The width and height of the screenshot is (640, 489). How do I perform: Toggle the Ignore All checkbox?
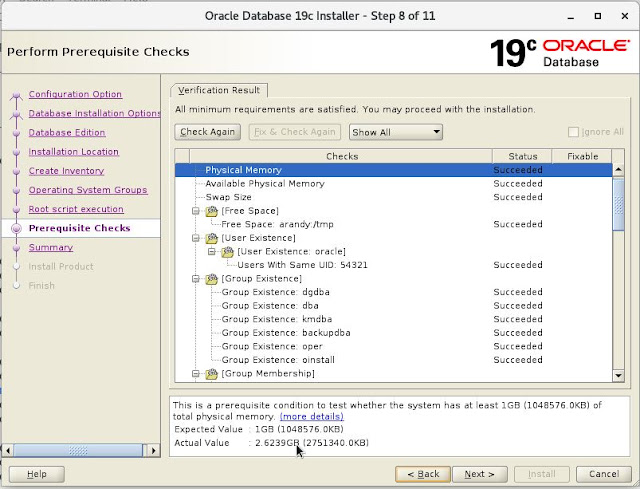pos(573,132)
